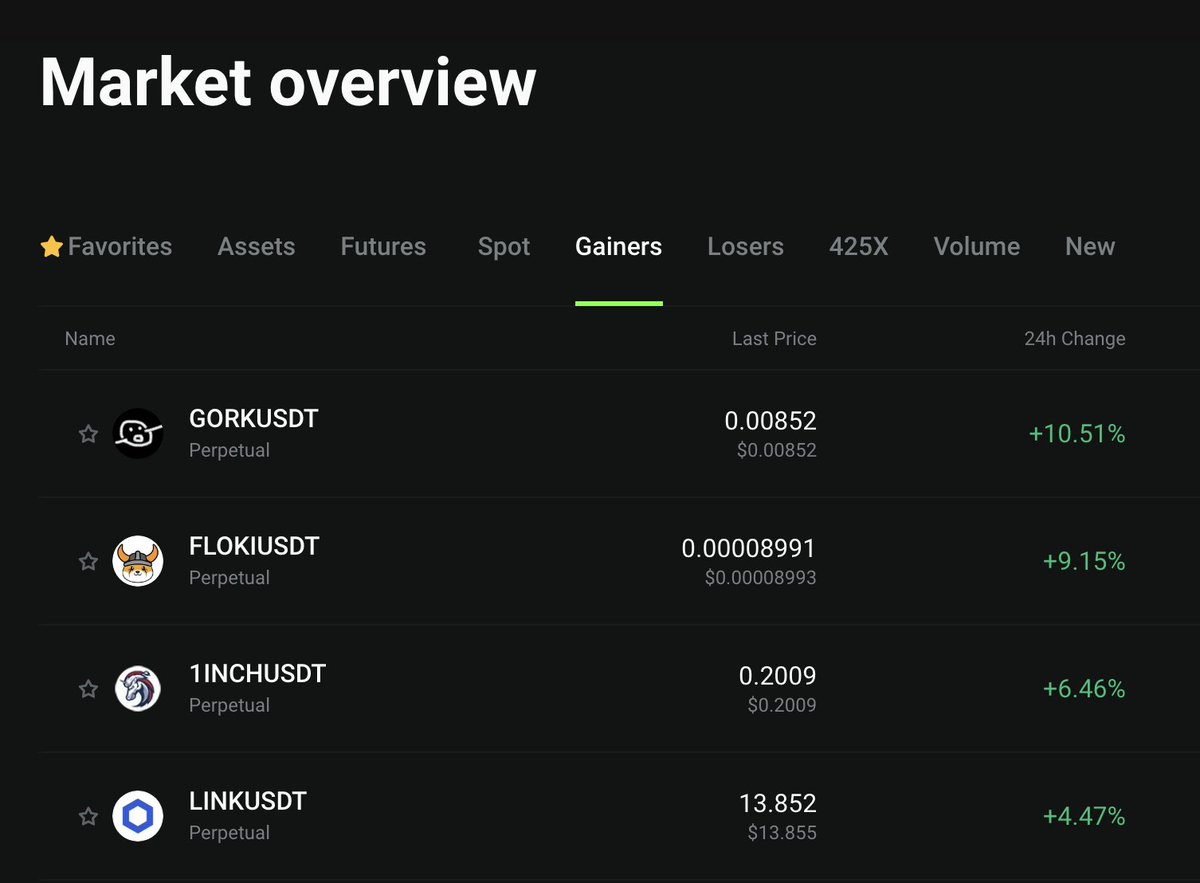1200x883 pixels.
Task: Star FLOKIUSDT as a favorite
Action: click(88, 561)
